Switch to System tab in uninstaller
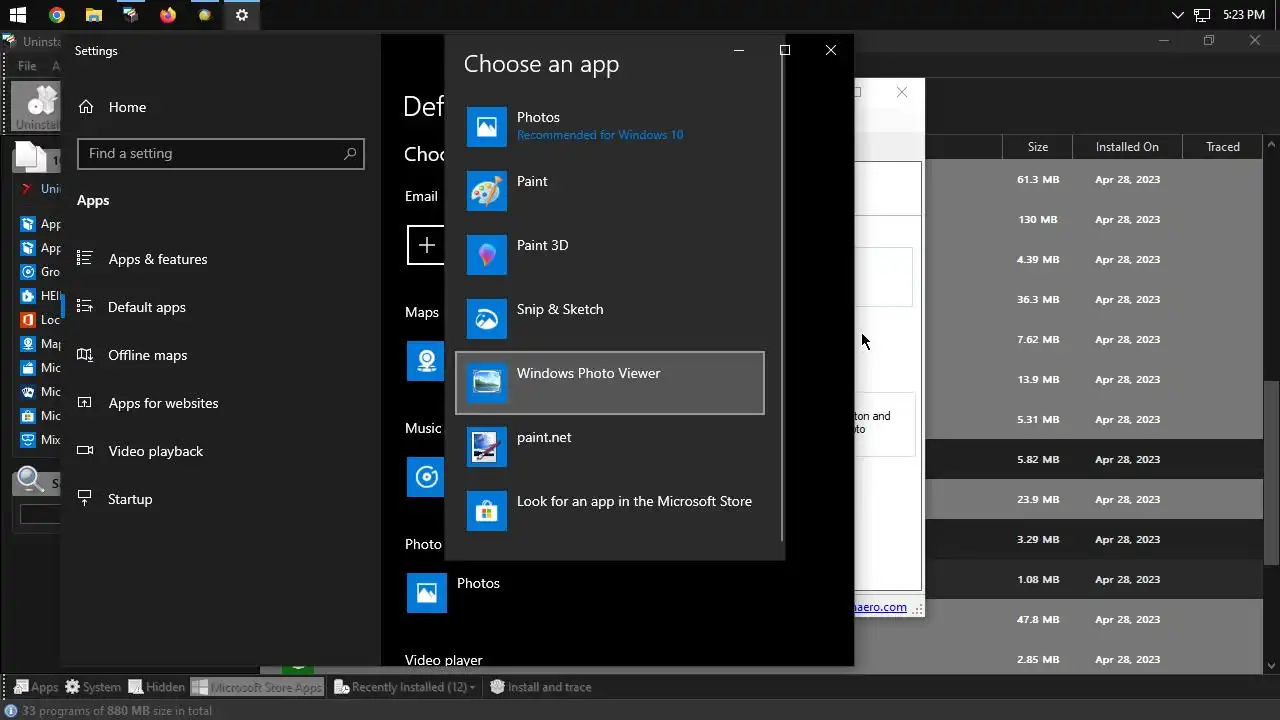The height and width of the screenshot is (720, 1280). point(93,687)
